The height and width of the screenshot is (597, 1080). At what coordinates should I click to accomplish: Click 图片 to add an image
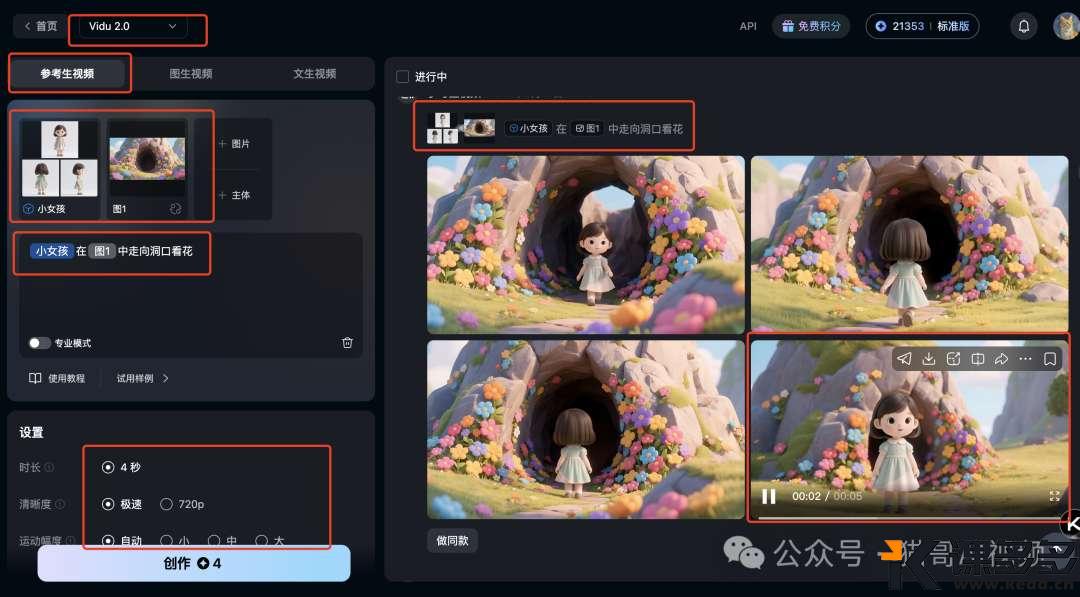click(x=234, y=144)
